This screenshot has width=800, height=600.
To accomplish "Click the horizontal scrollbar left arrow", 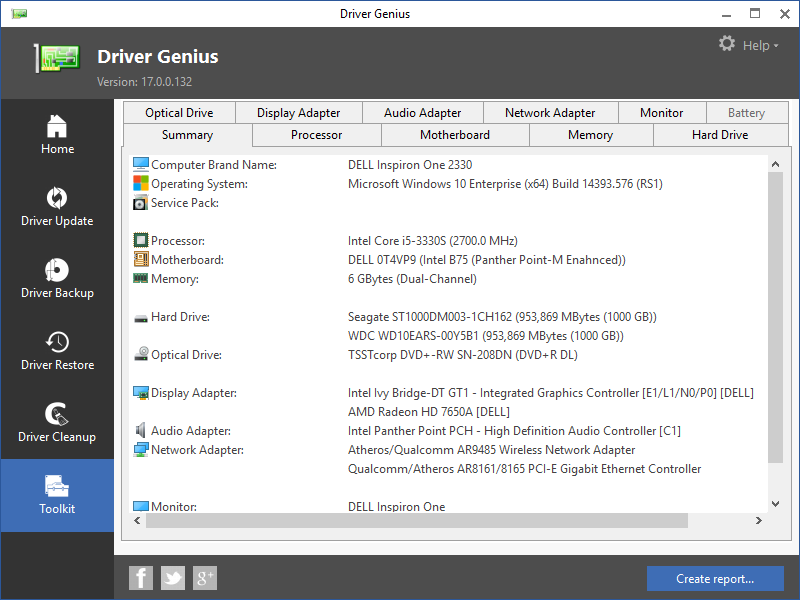I will coord(137,520).
